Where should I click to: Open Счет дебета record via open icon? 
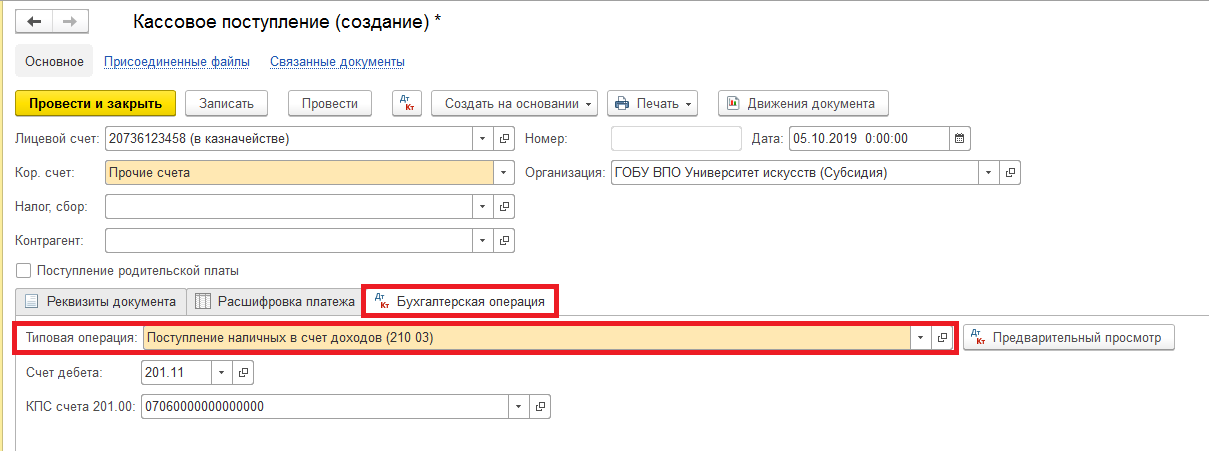click(242, 373)
